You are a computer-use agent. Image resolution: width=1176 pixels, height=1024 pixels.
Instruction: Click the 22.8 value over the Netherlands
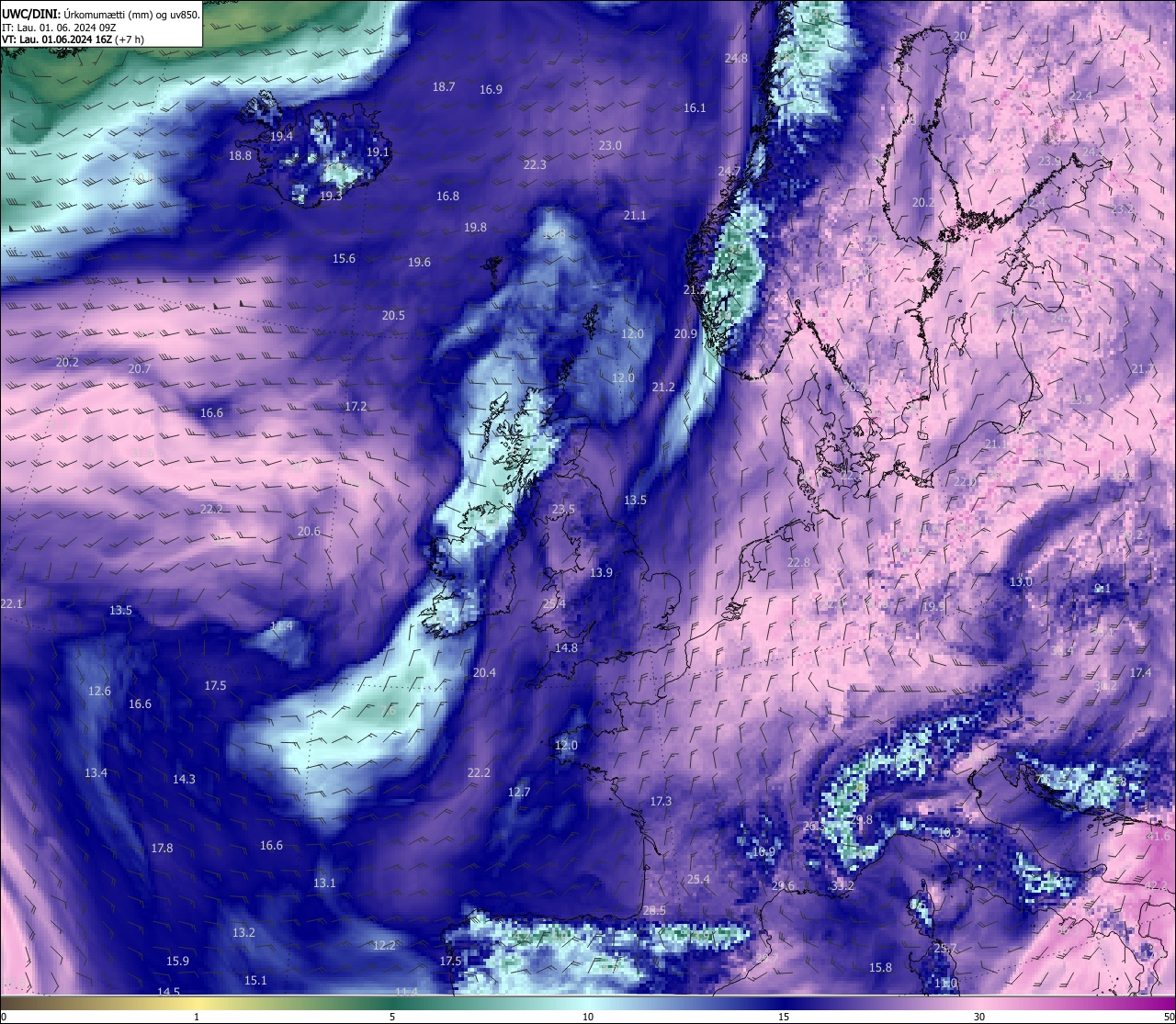(x=798, y=562)
